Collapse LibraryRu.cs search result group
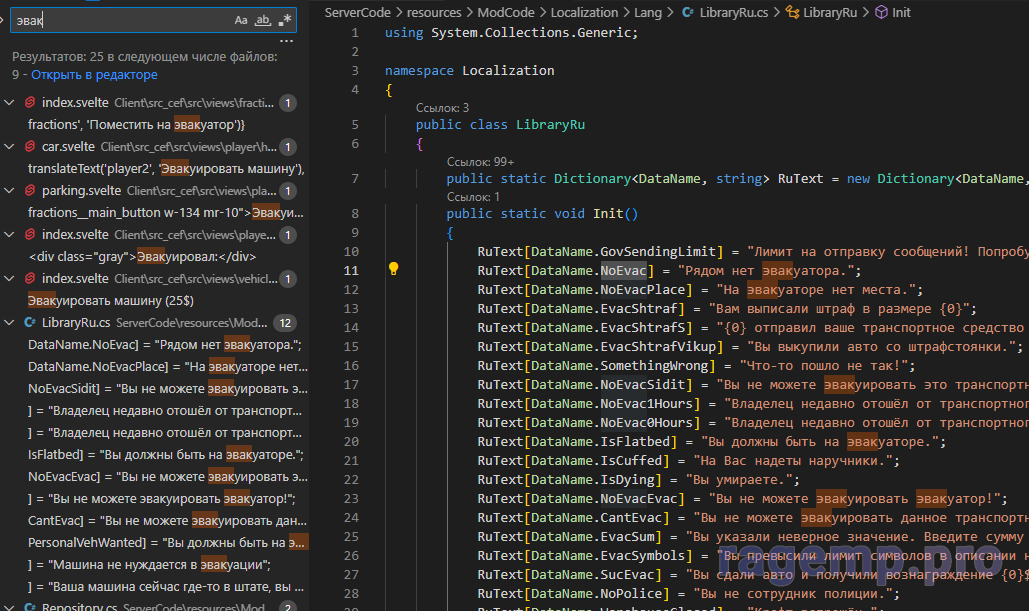 (x=10, y=323)
